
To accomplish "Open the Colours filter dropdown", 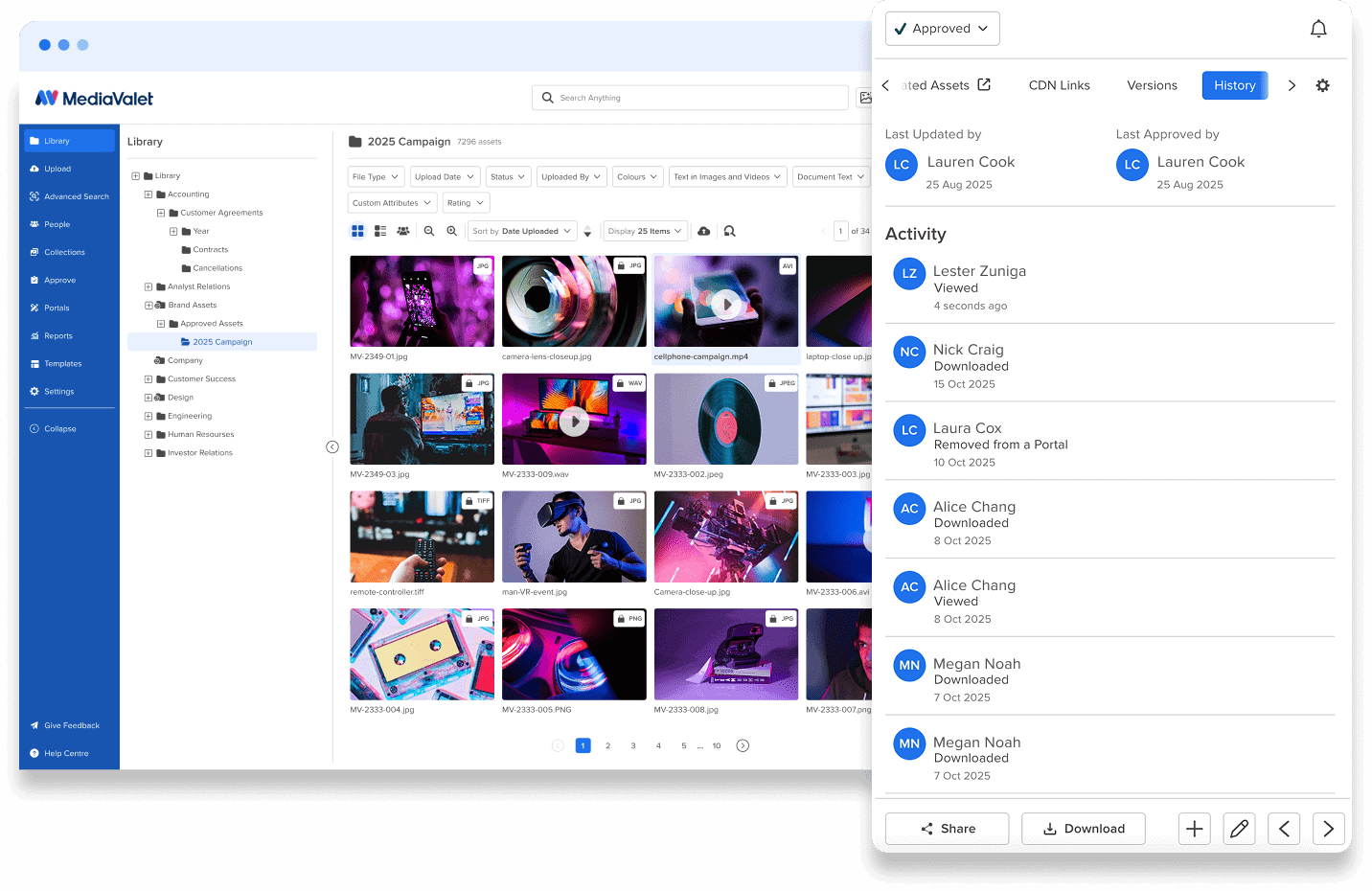I will coord(637,176).
